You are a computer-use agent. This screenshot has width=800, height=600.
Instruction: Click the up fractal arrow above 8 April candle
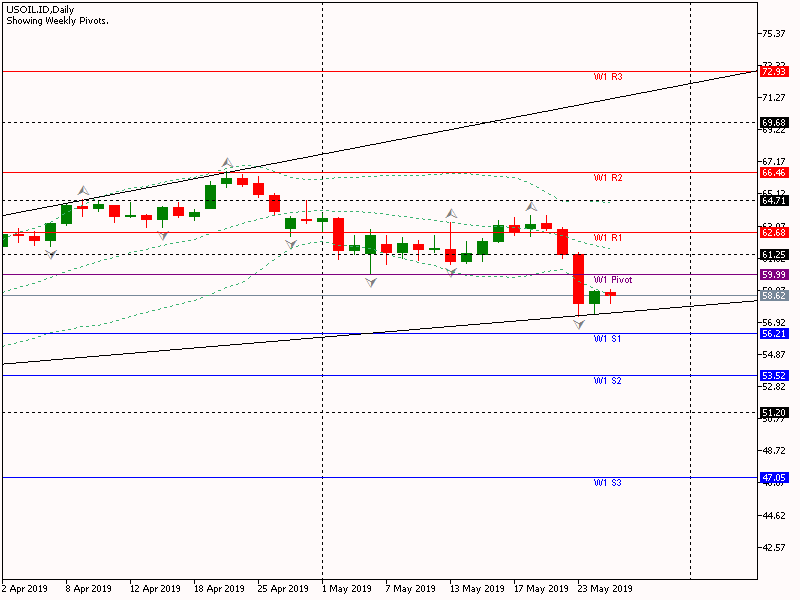pos(83,190)
